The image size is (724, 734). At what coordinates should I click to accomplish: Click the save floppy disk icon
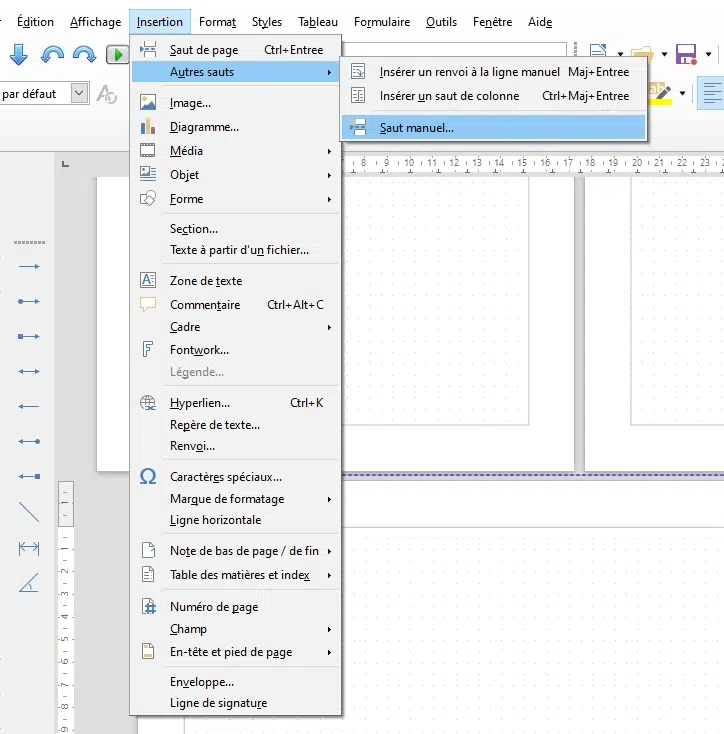[x=687, y=54]
